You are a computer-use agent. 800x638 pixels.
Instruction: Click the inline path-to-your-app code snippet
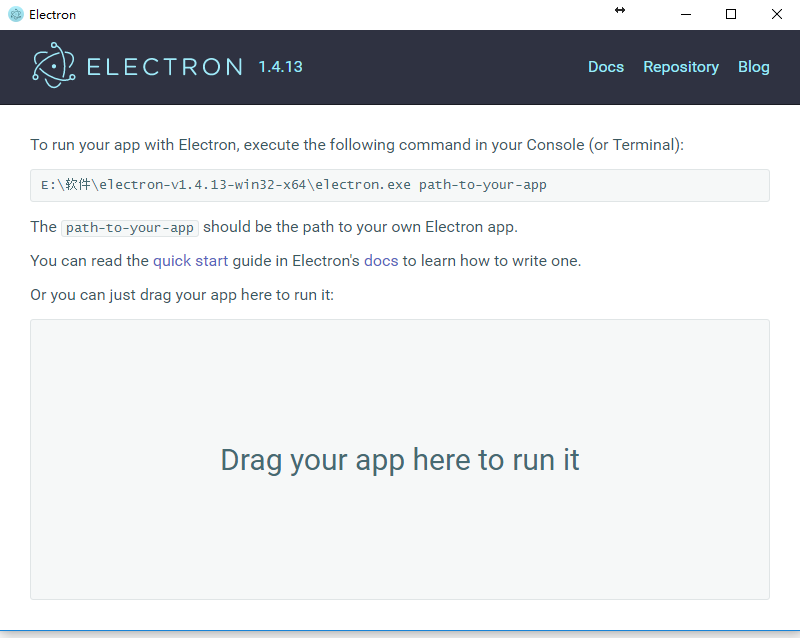pos(130,228)
